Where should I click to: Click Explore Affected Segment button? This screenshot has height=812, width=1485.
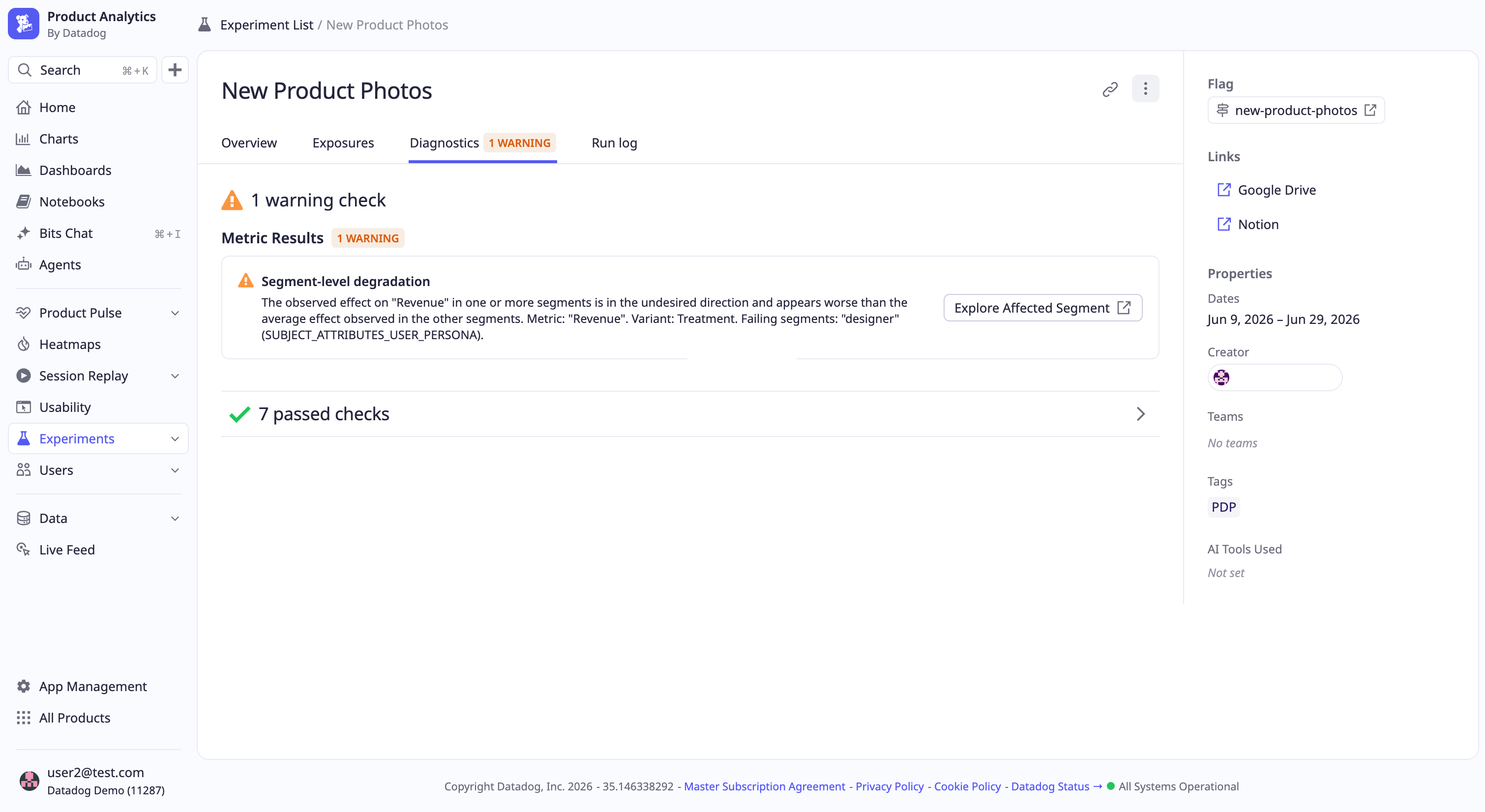pyautogui.click(x=1042, y=308)
